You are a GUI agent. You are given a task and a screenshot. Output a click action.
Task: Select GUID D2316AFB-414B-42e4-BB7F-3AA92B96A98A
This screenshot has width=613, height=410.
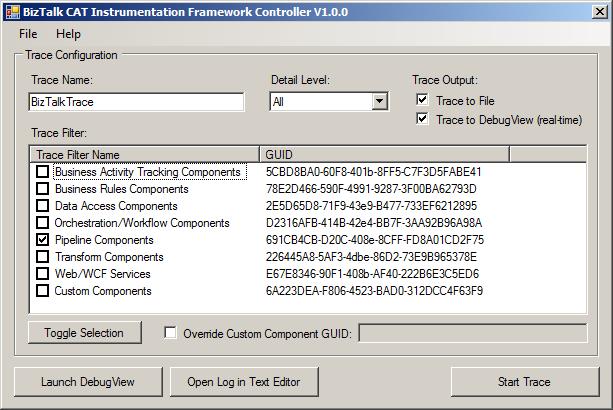pyautogui.click(x=374, y=223)
